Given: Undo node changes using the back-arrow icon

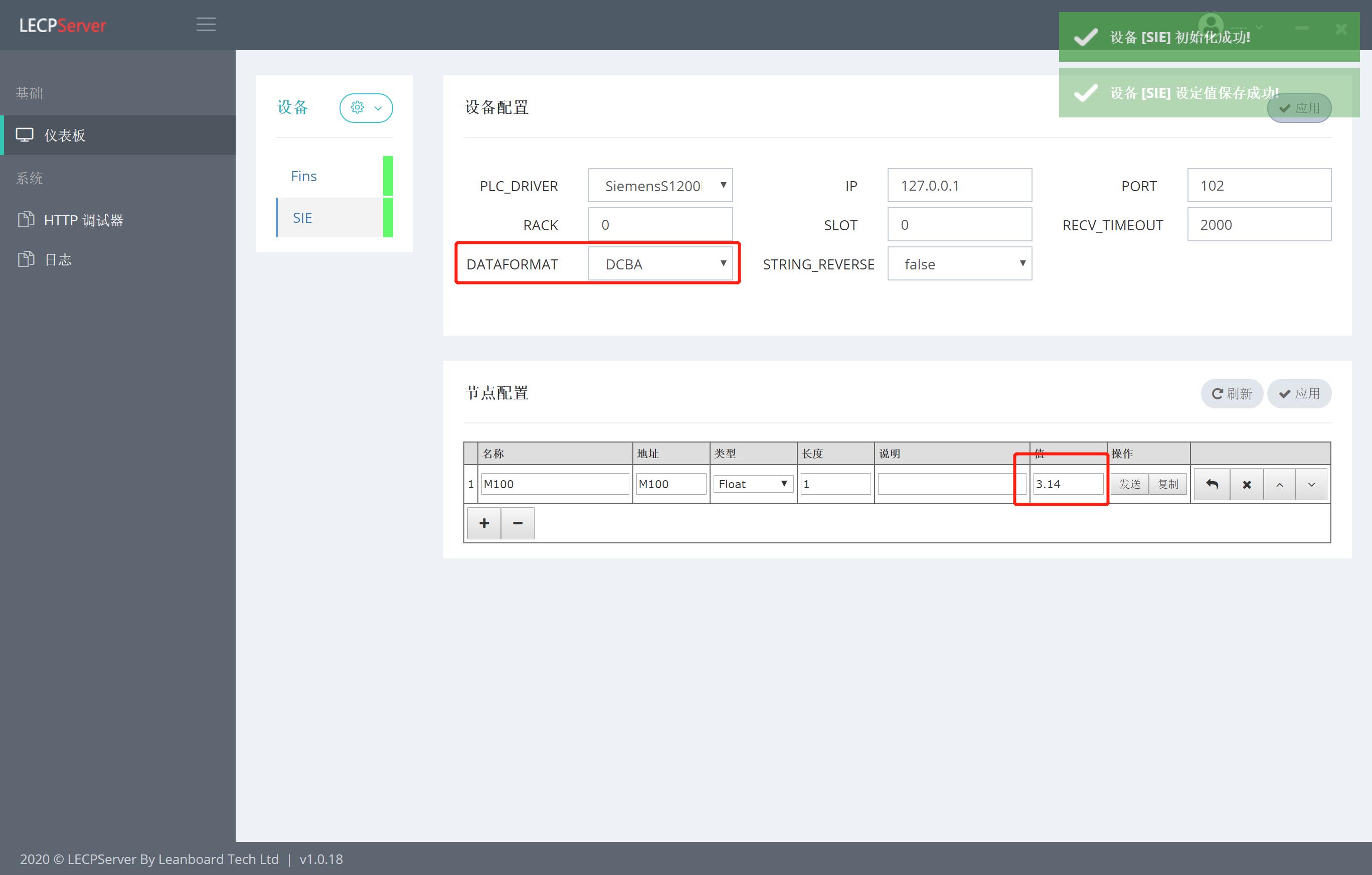Looking at the screenshot, I should [x=1212, y=483].
